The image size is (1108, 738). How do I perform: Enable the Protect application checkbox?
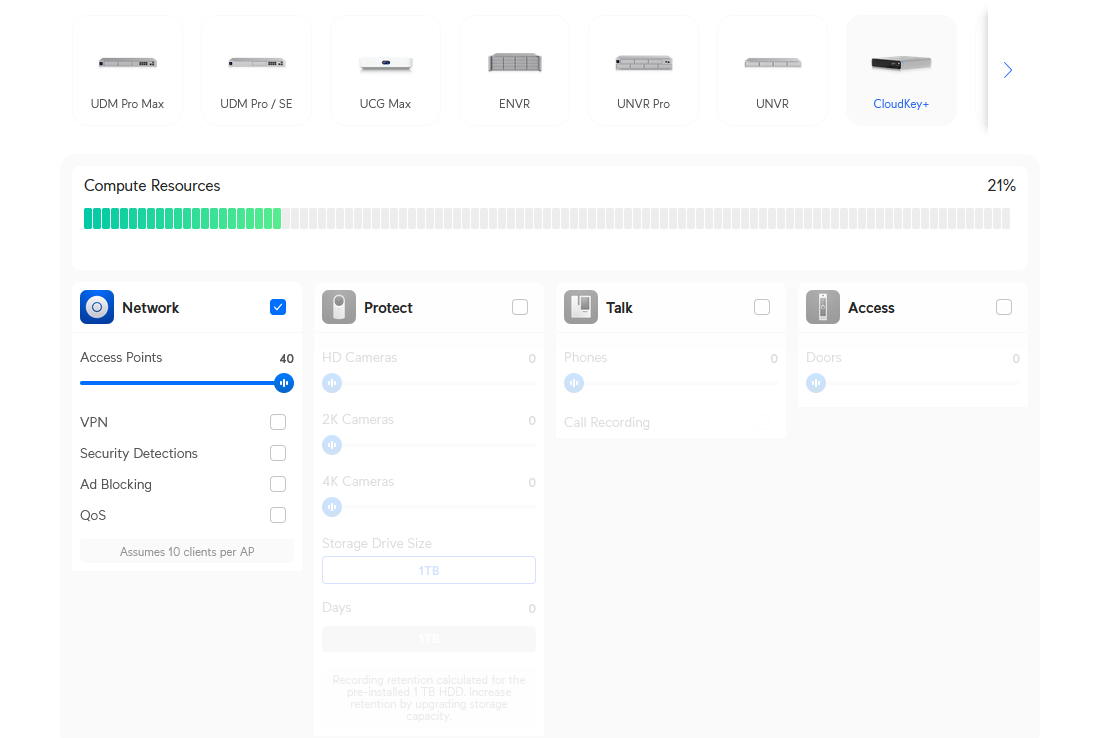tap(520, 307)
